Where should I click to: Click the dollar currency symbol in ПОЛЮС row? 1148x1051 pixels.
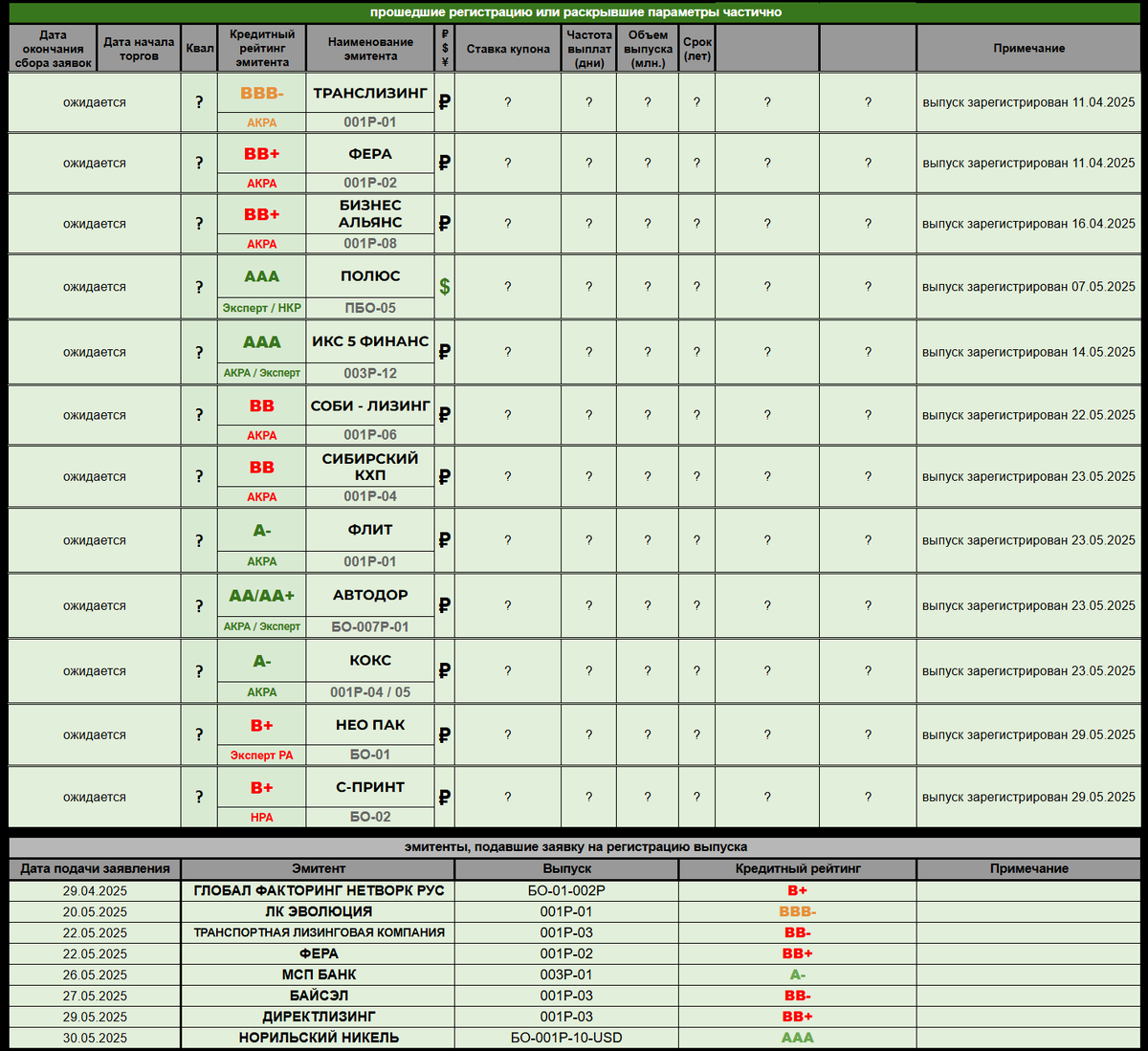point(445,287)
